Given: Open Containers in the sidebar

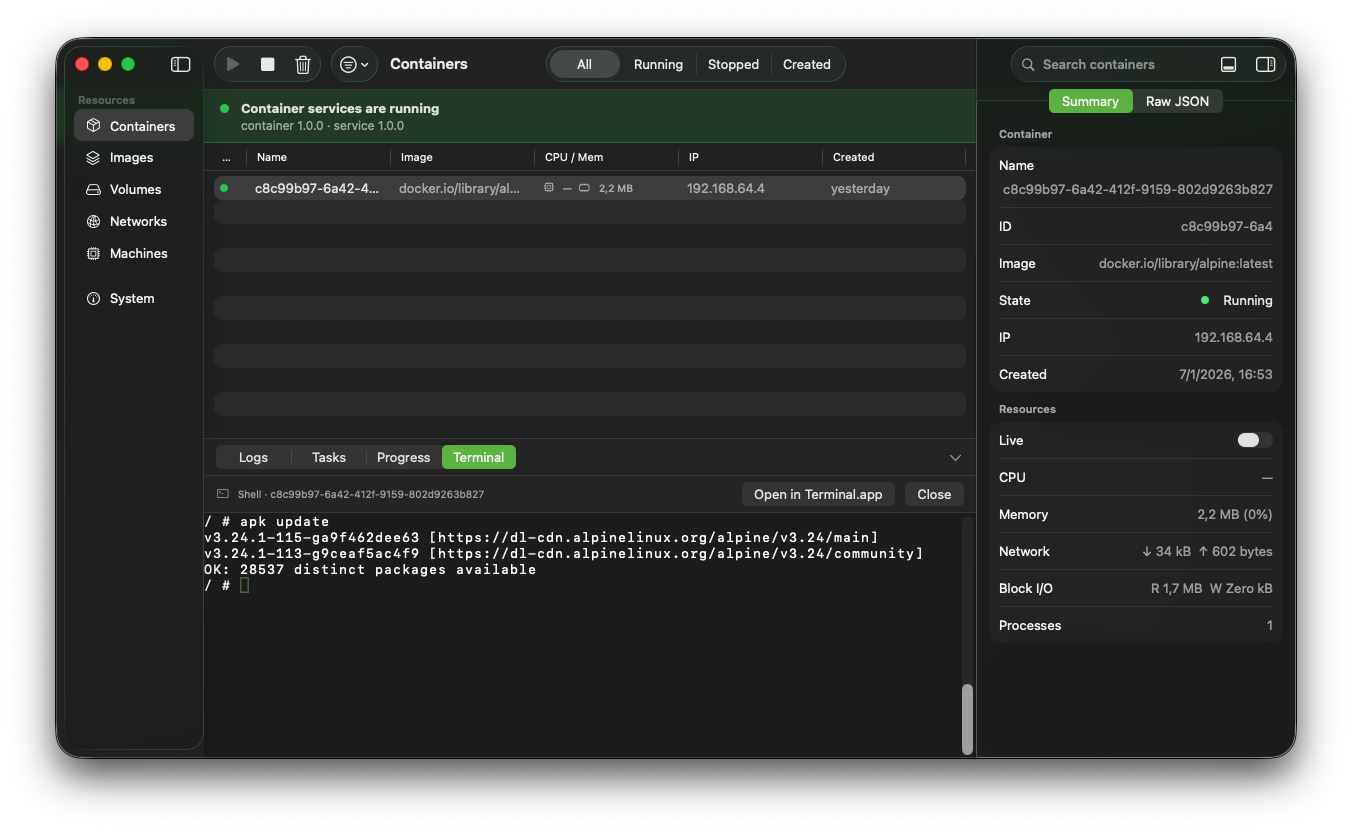Looking at the screenshot, I should point(134,126).
